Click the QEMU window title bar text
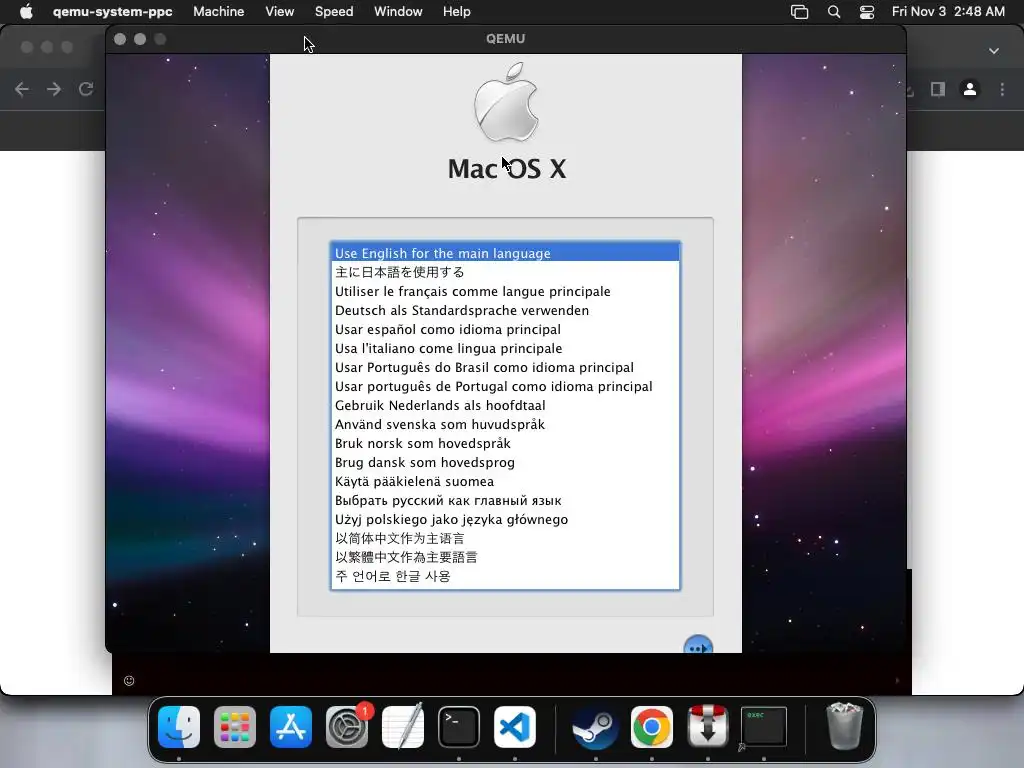Image resolution: width=1024 pixels, height=768 pixels. 505,39
